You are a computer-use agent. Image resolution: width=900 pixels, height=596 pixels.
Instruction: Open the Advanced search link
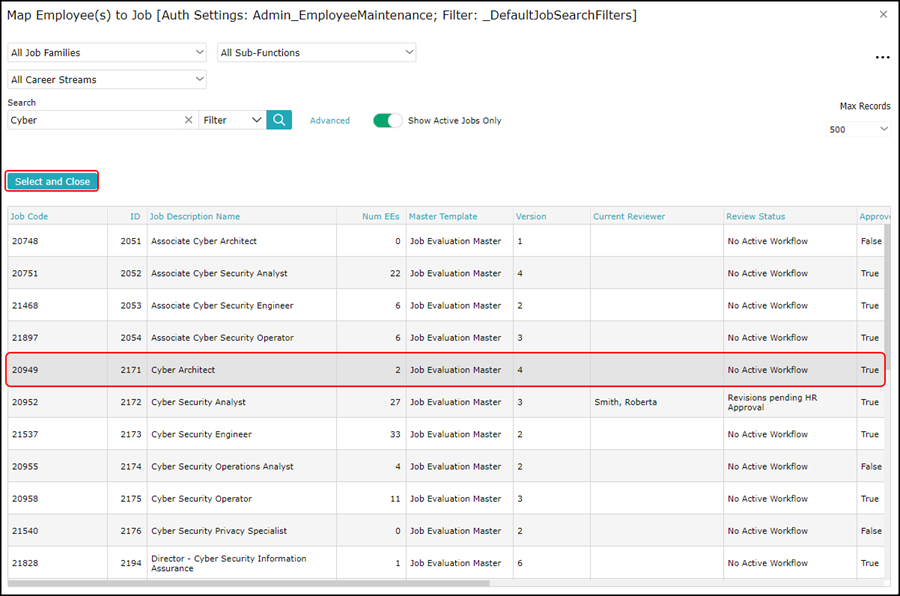click(329, 121)
